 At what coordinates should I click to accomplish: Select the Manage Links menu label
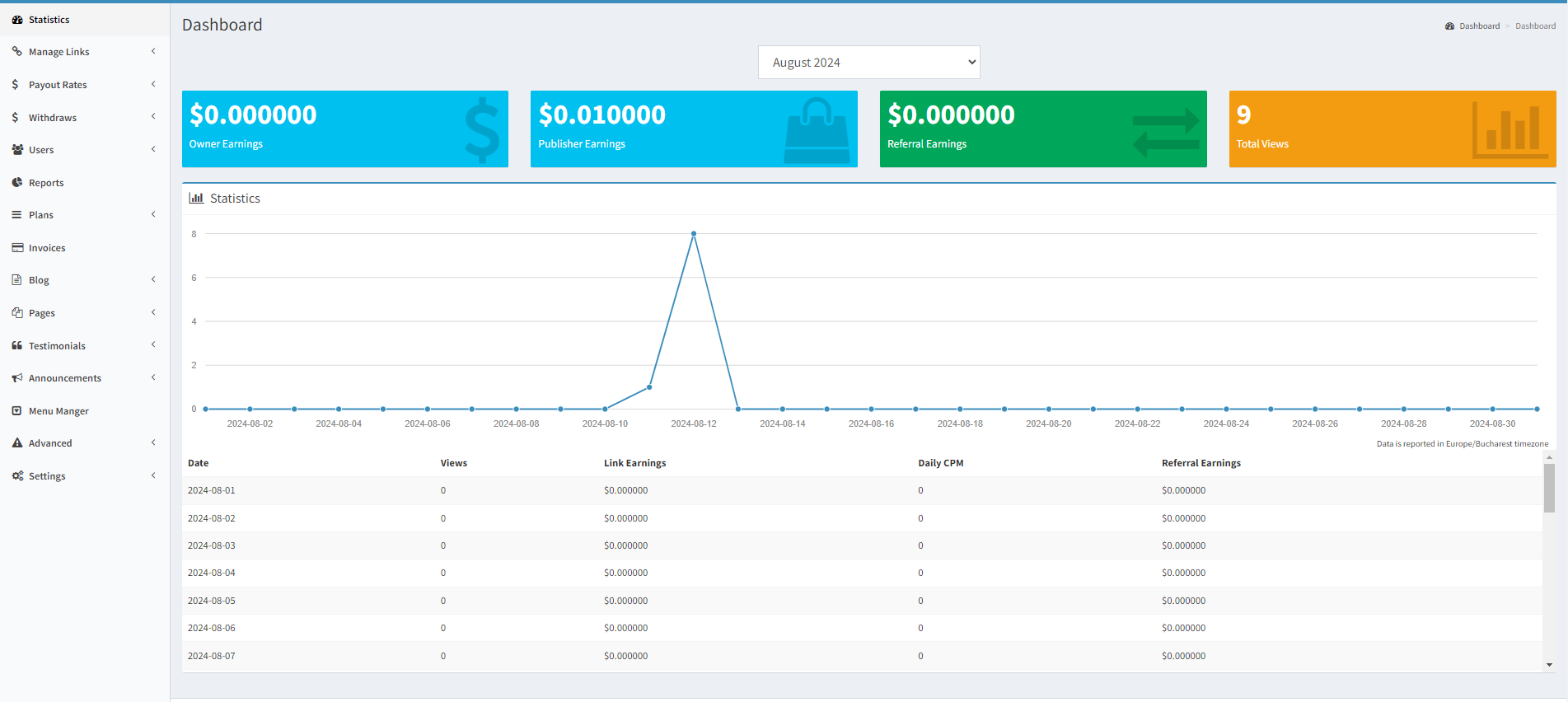pos(59,52)
